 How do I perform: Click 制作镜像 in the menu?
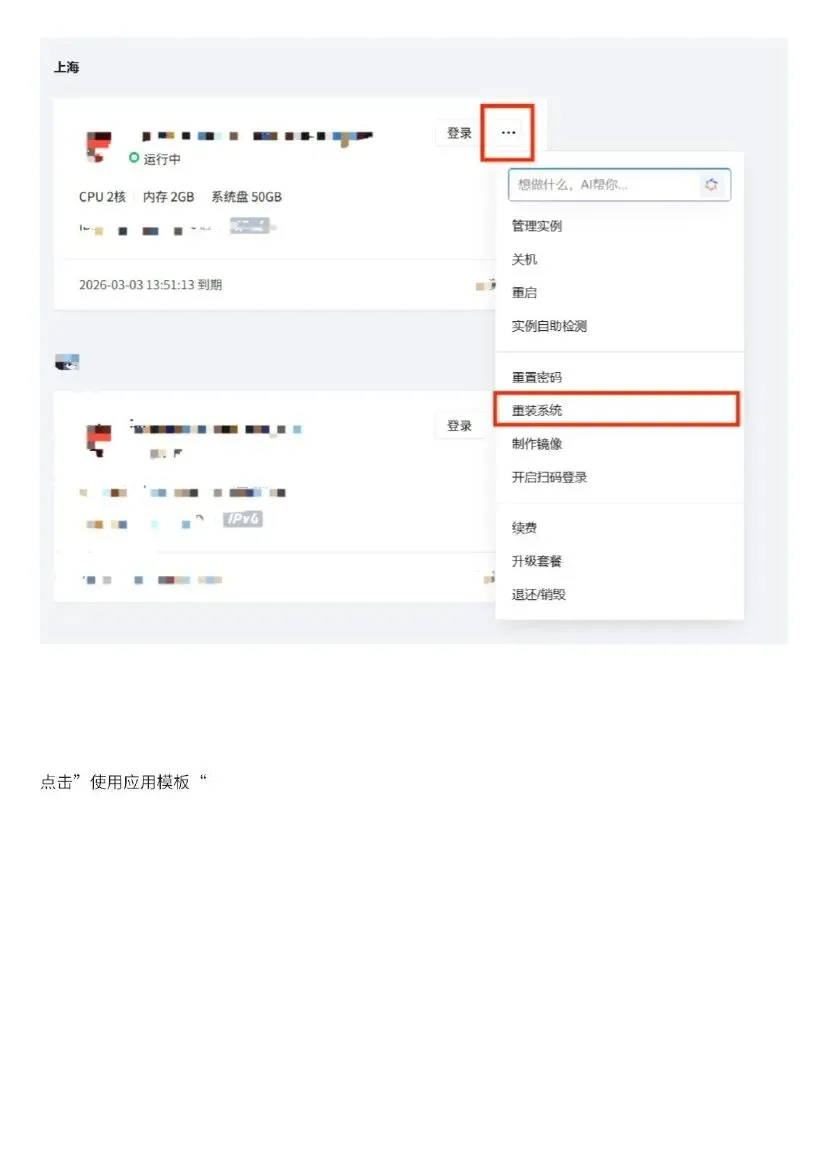coord(537,444)
